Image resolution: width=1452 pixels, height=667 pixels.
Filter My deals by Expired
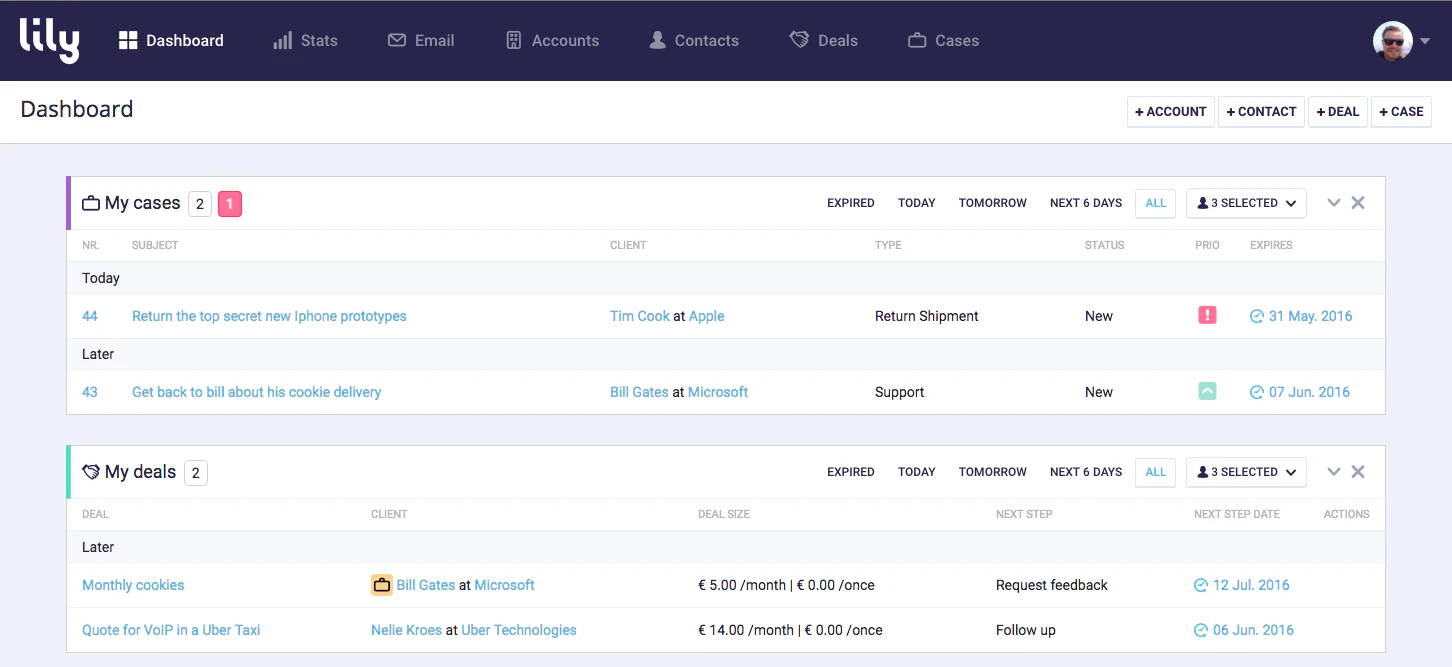pyautogui.click(x=851, y=472)
